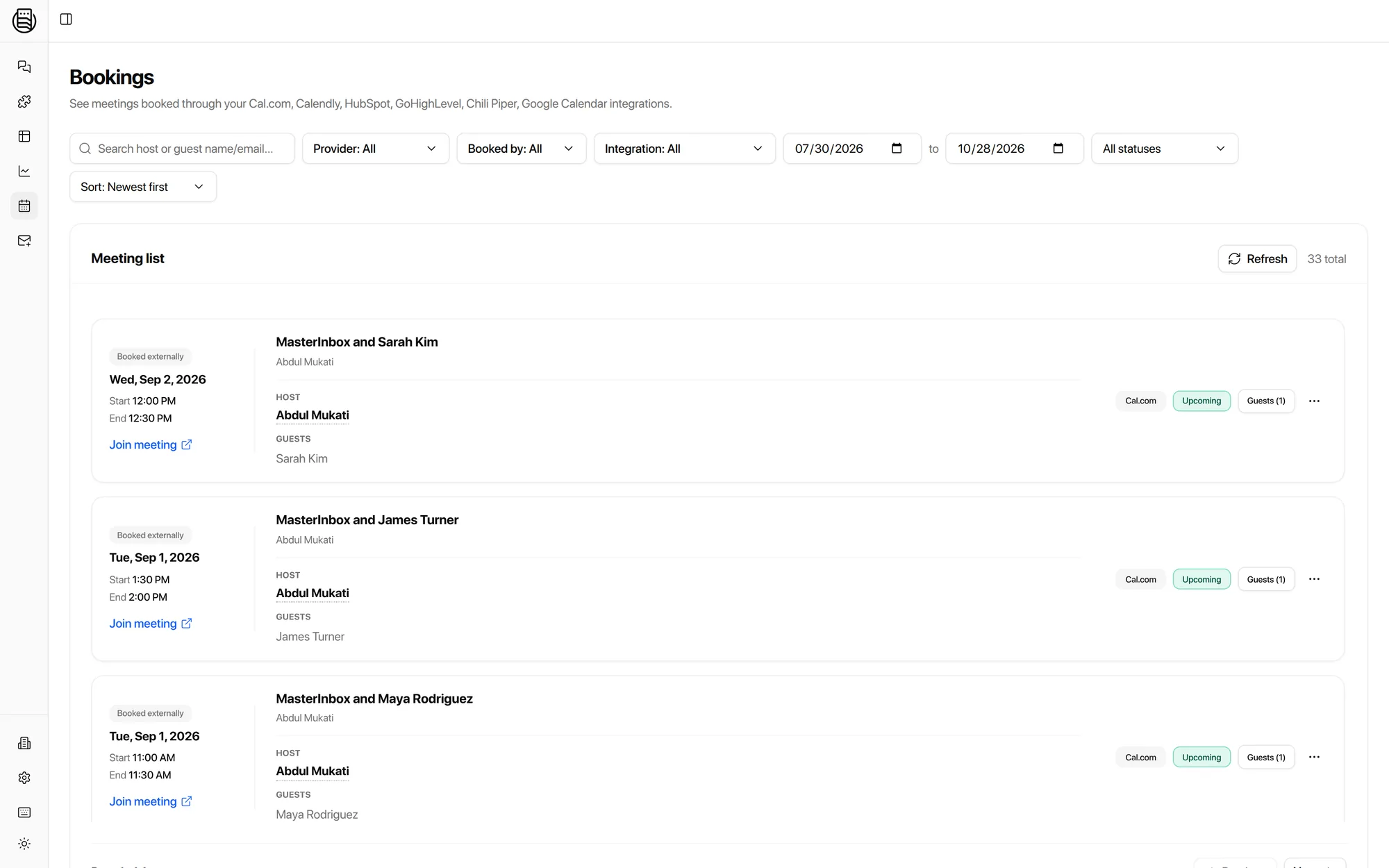Viewport: 1389px width, 868px height.
Task: Toggle the light theme sun icon
Action: tap(24, 844)
